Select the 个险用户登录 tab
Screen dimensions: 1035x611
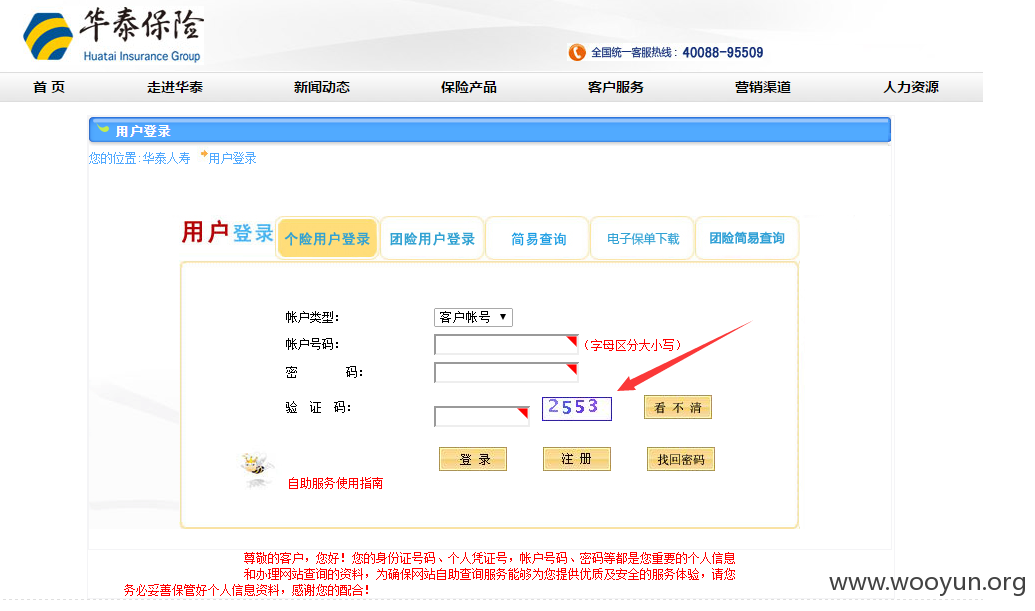tap(327, 238)
